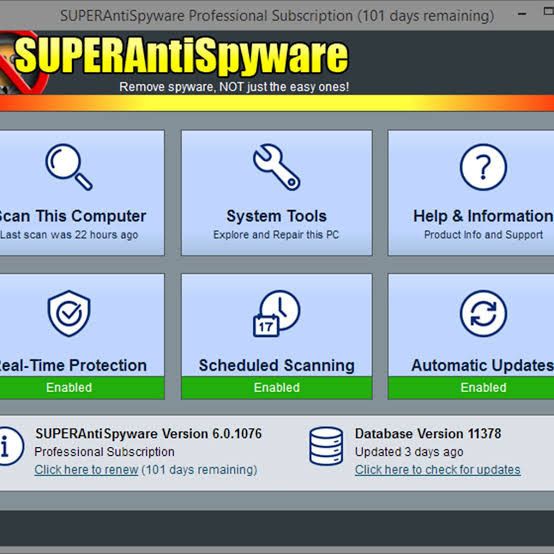The width and height of the screenshot is (554, 554).
Task: Follow 'Click here to check for updates' link
Action: tap(437, 470)
